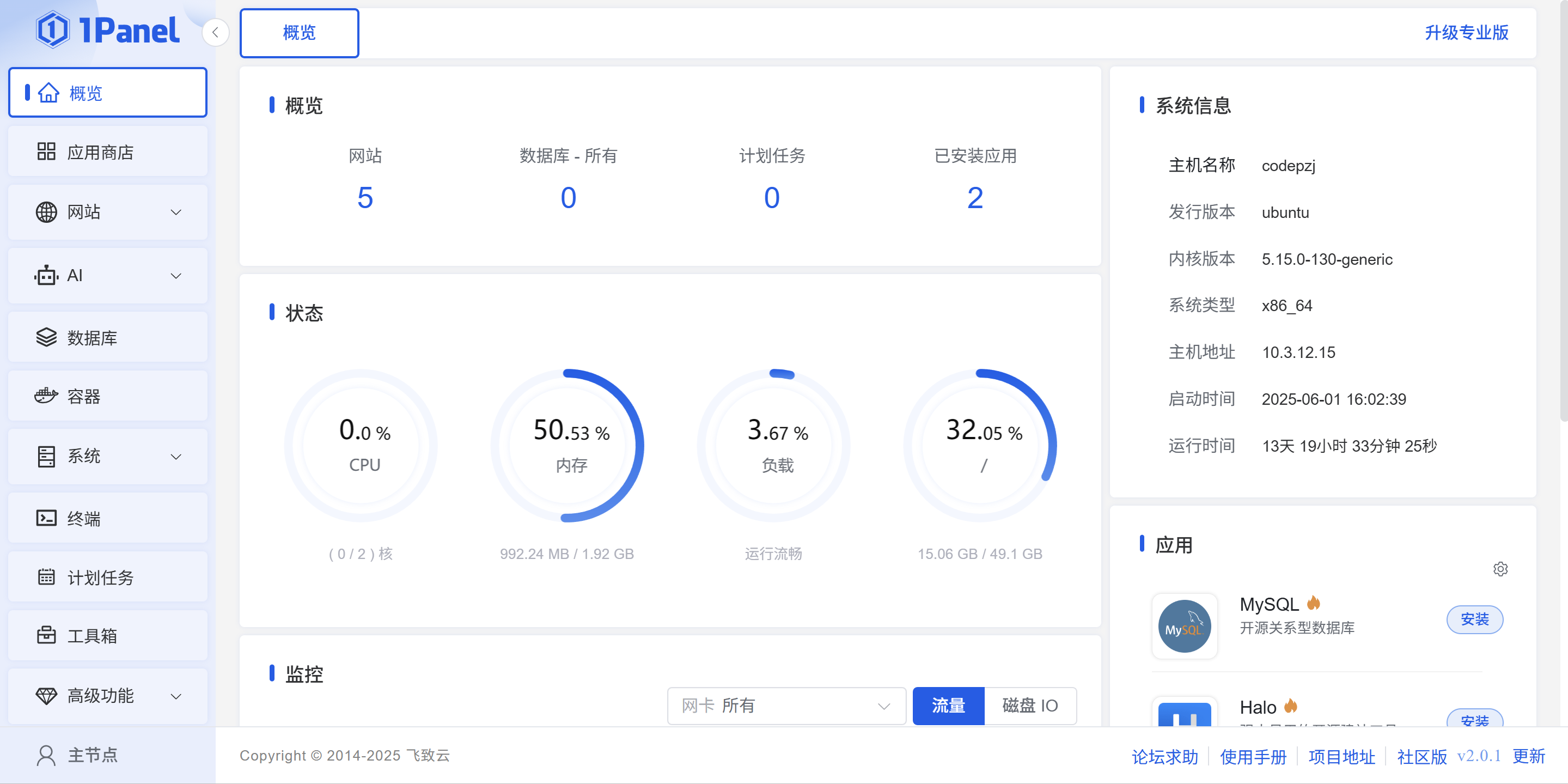This screenshot has height=784, width=1568.
Task: Click the 内存 usage gauge
Action: coord(568,446)
